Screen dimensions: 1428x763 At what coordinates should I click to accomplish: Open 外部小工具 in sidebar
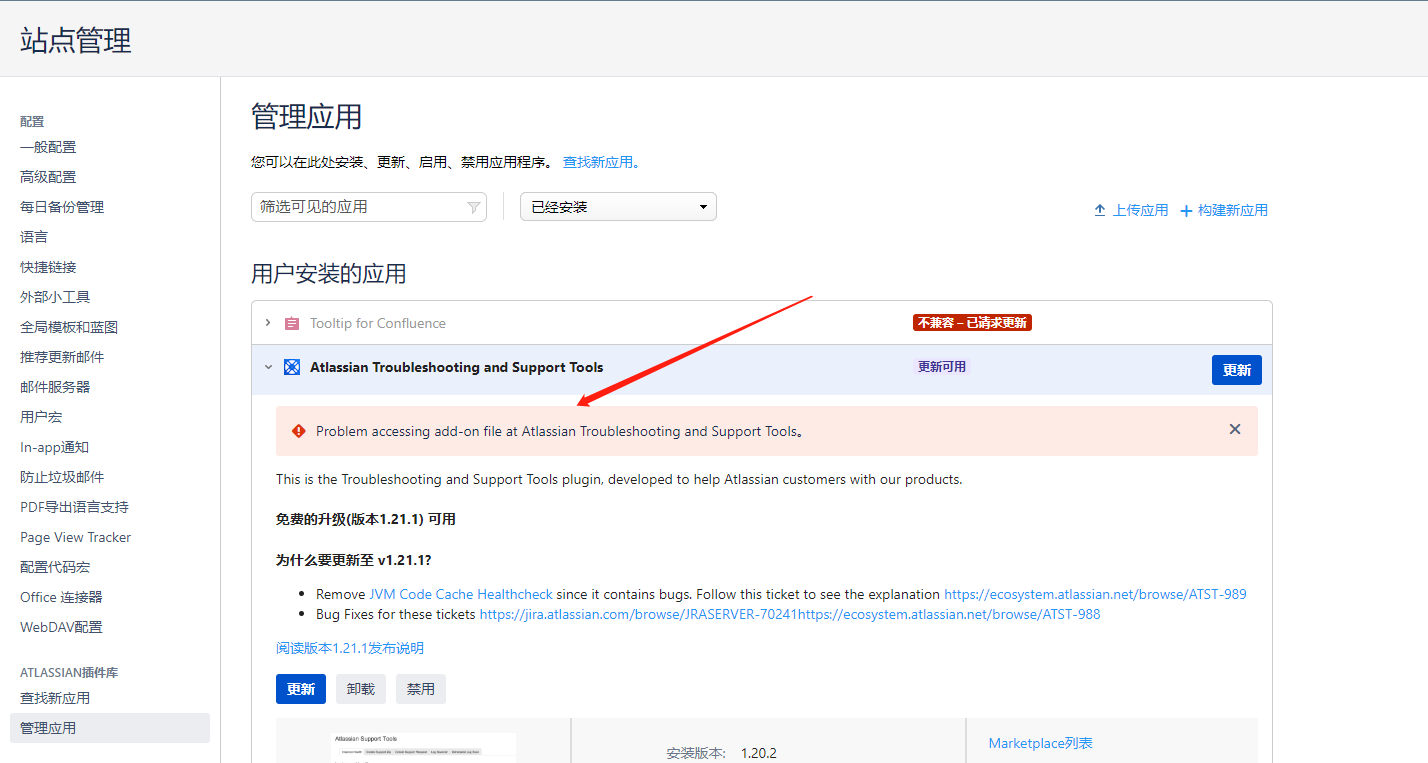click(x=55, y=297)
